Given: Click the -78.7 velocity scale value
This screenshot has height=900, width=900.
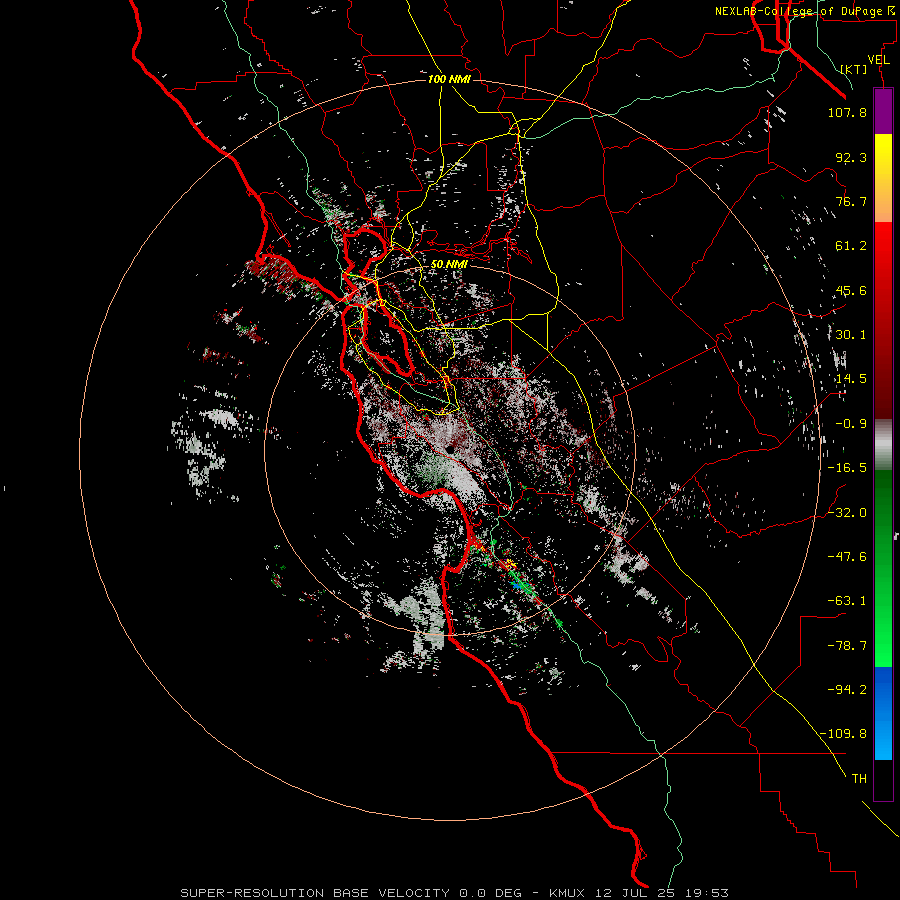Looking at the screenshot, I should (847, 646).
